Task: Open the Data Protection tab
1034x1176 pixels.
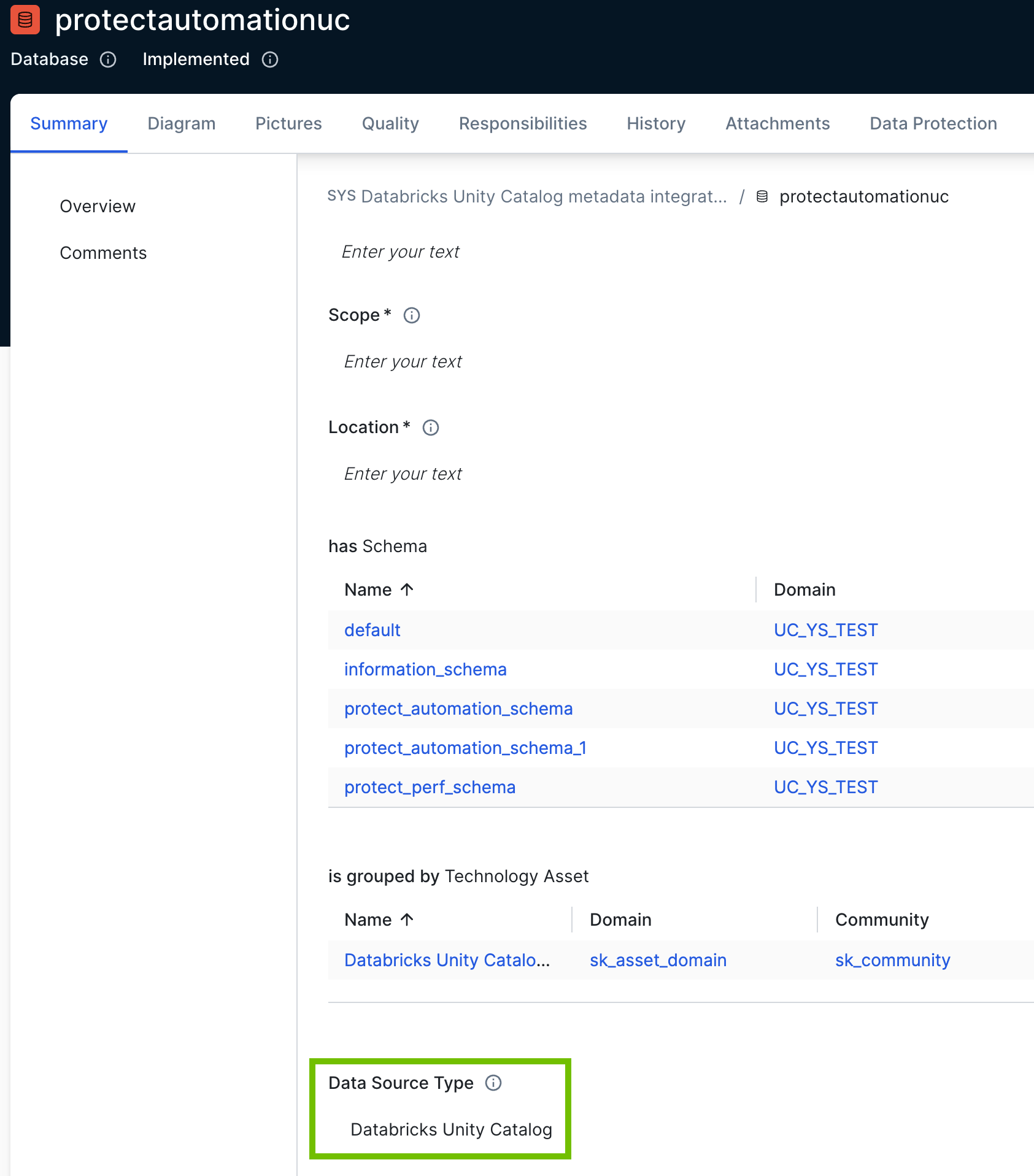Action: point(932,123)
